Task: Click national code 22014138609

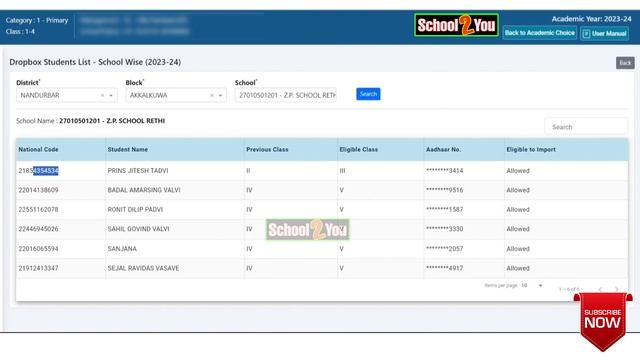Action: pyautogui.click(x=38, y=190)
